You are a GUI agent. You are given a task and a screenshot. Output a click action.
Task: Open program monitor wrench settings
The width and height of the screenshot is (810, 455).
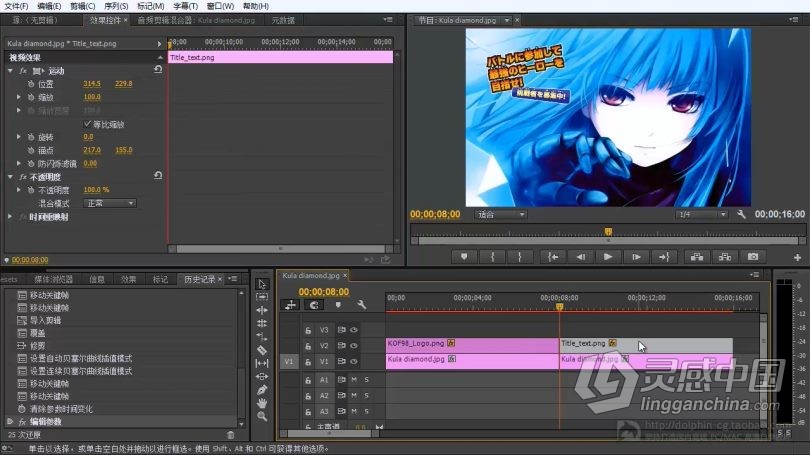click(741, 214)
